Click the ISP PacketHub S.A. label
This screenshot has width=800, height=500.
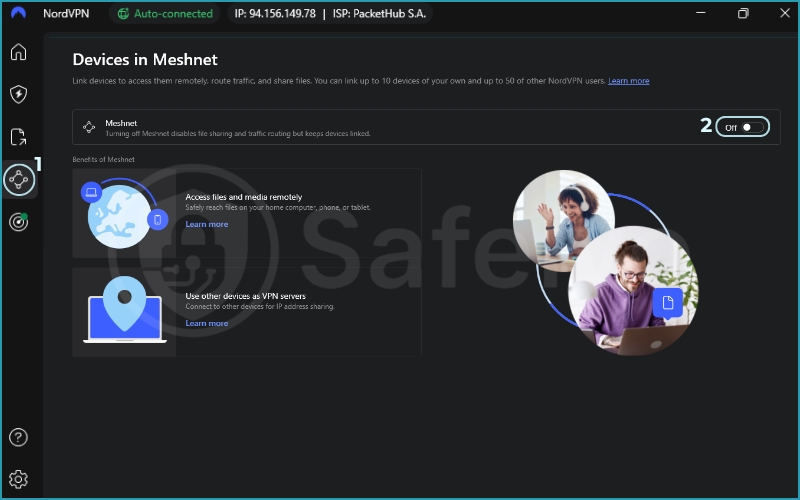(379, 14)
